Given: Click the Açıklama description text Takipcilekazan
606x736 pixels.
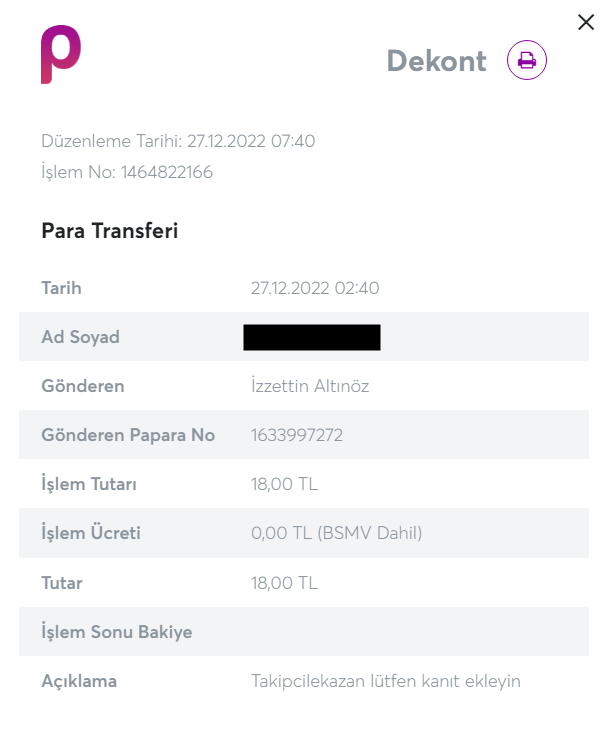Looking at the screenshot, I should click(x=386, y=681).
